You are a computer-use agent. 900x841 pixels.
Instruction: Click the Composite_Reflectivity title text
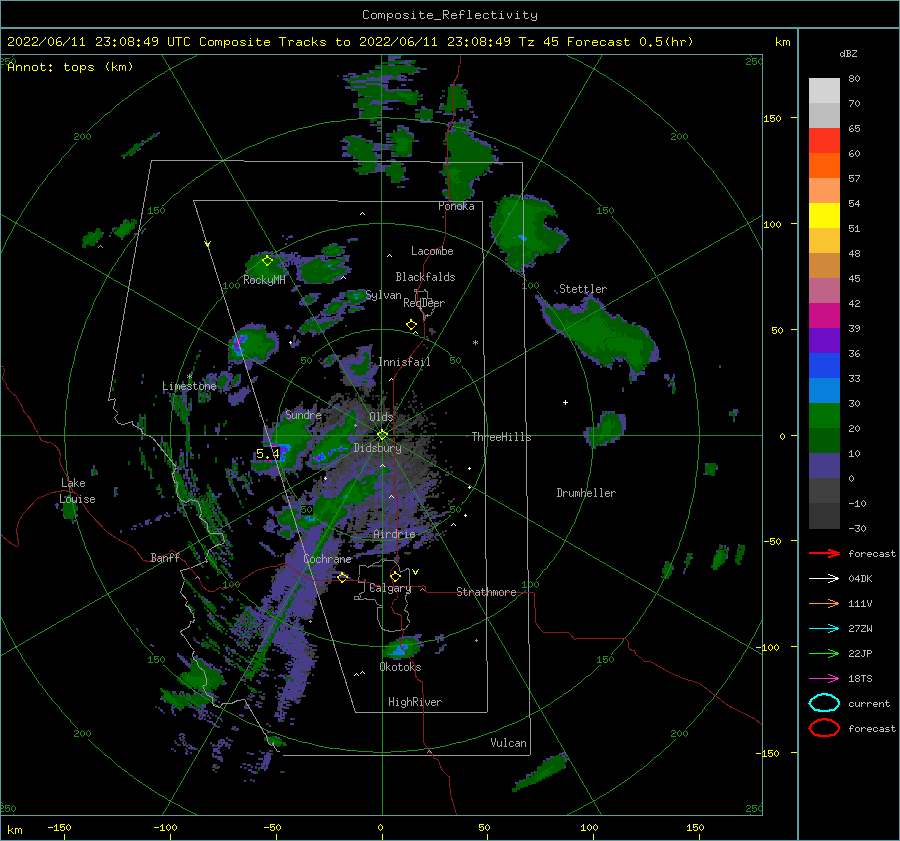point(450,15)
